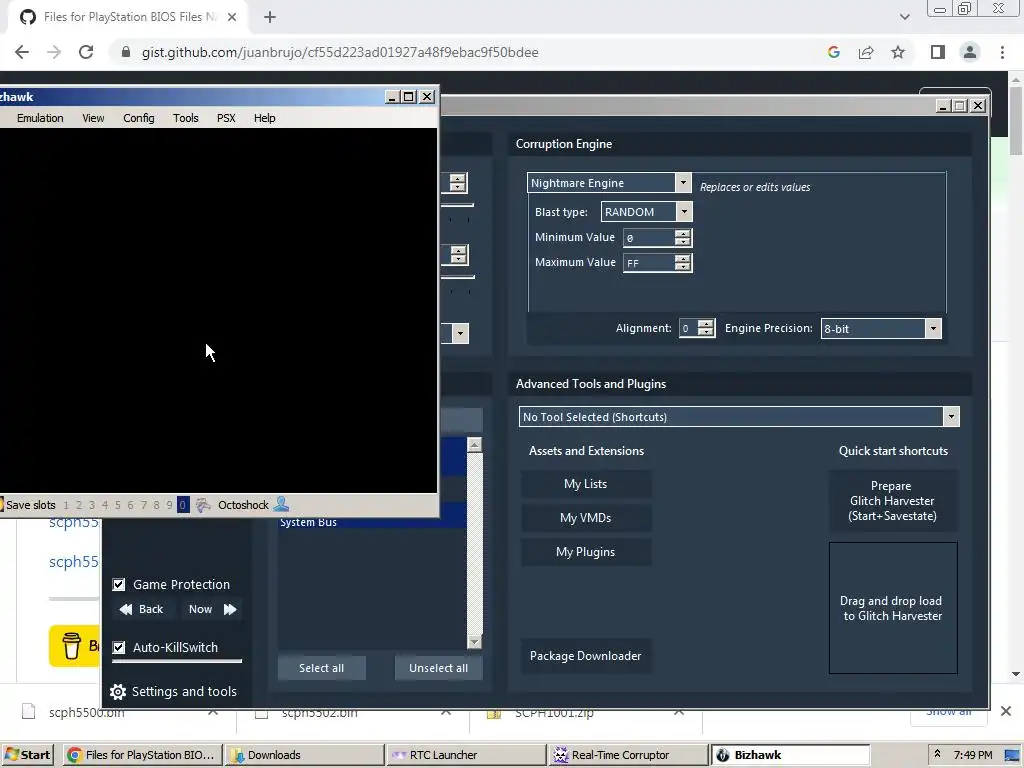Click the Game Protection Back arrow icon
The height and width of the screenshot is (768, 1024).
point(126,609)
